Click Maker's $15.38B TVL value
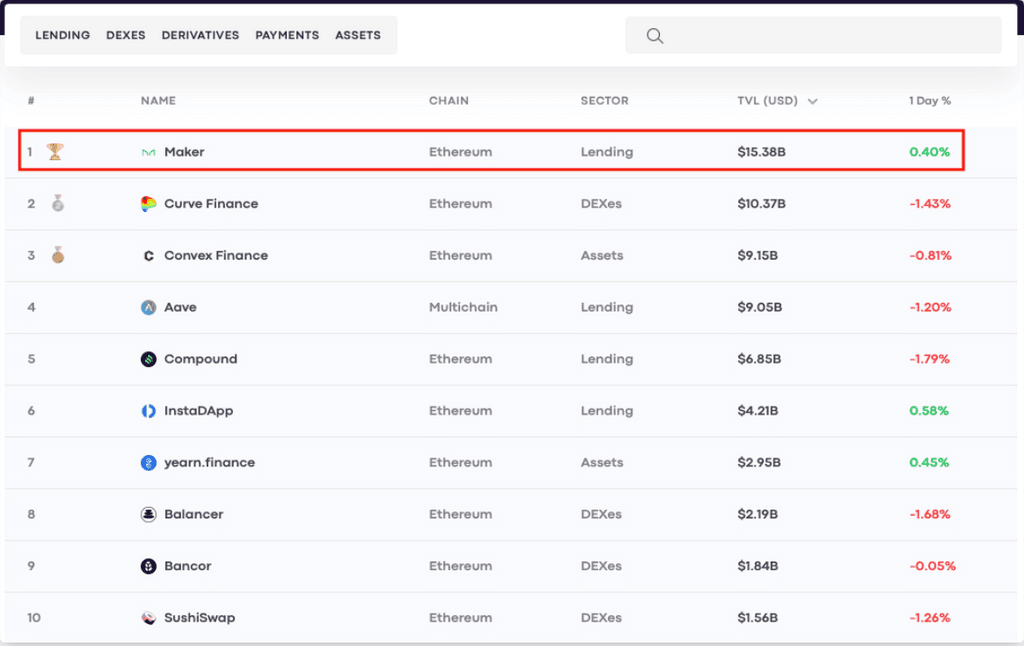The width and height of the screenshot is (1024, 646). (x=761, y=152)
